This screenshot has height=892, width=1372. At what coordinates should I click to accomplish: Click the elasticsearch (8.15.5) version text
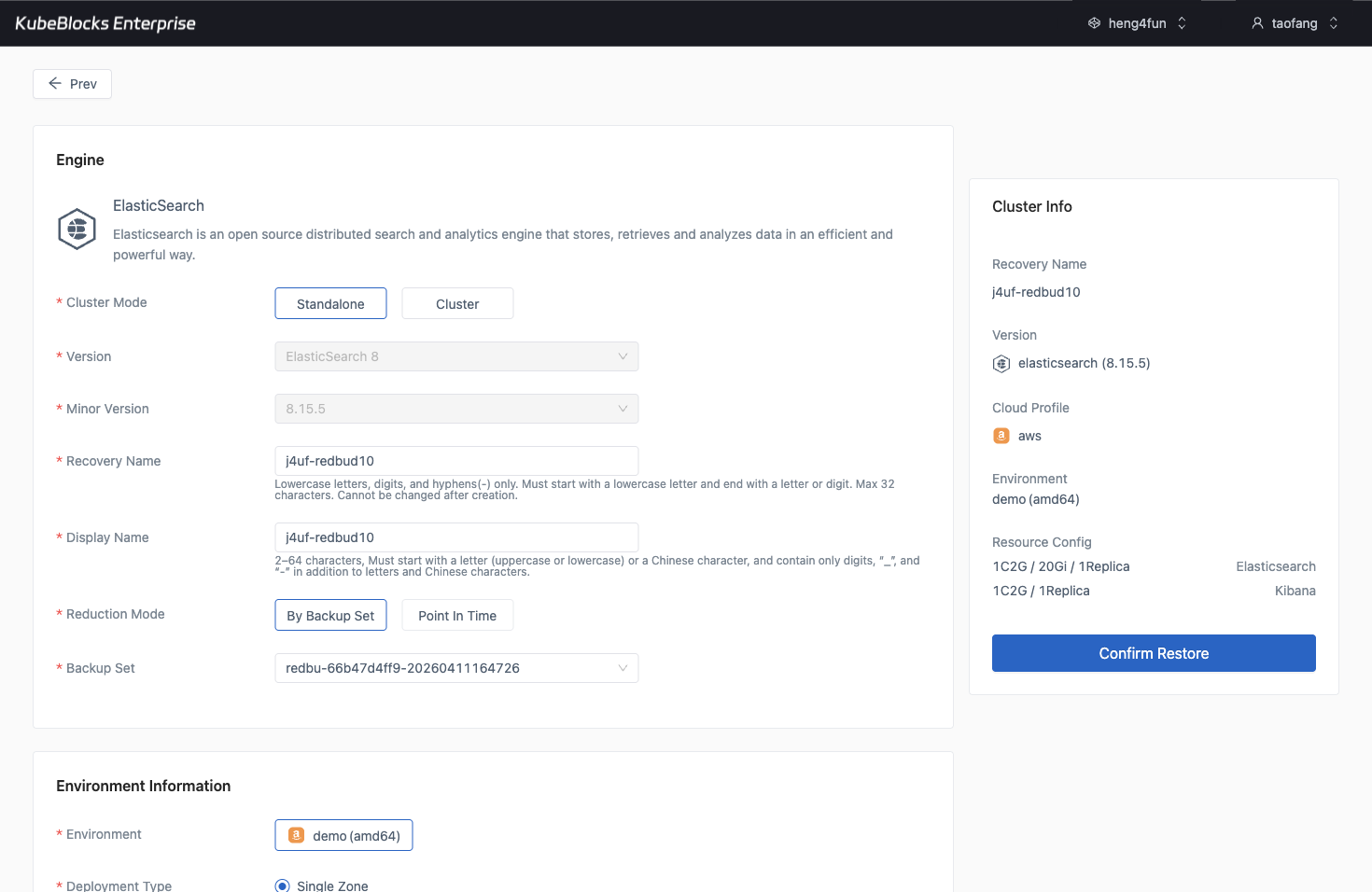(x=1084, y=363)
